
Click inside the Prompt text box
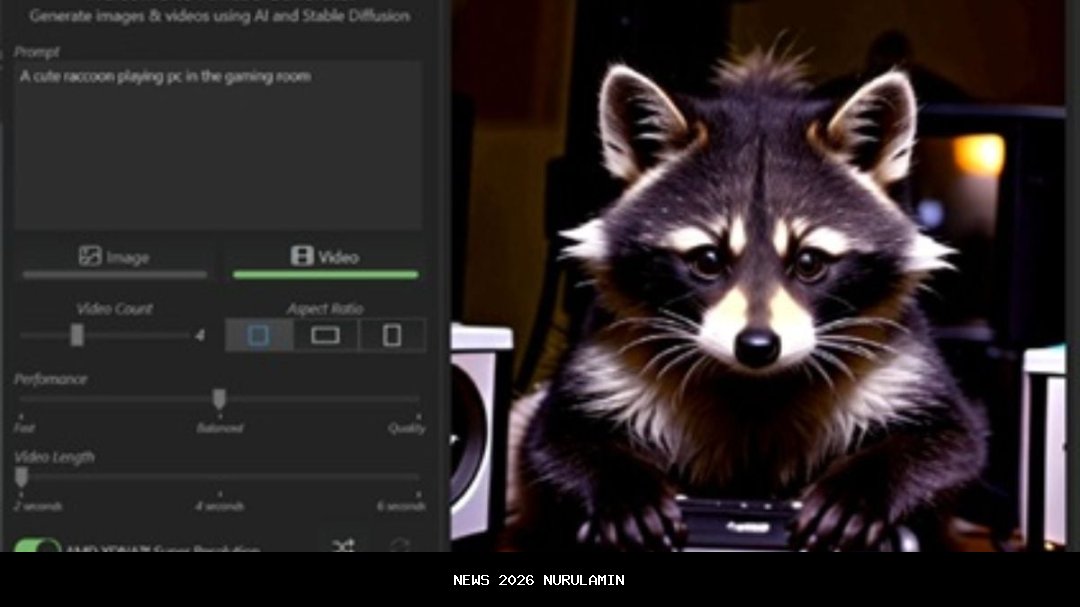click(217, 145)
